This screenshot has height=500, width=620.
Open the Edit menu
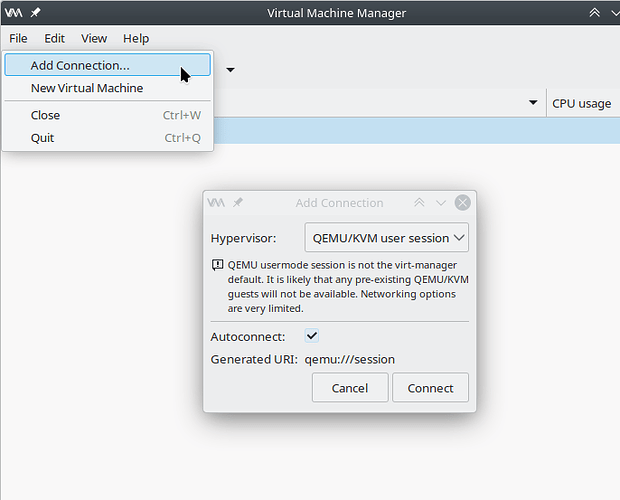[55, 38]
